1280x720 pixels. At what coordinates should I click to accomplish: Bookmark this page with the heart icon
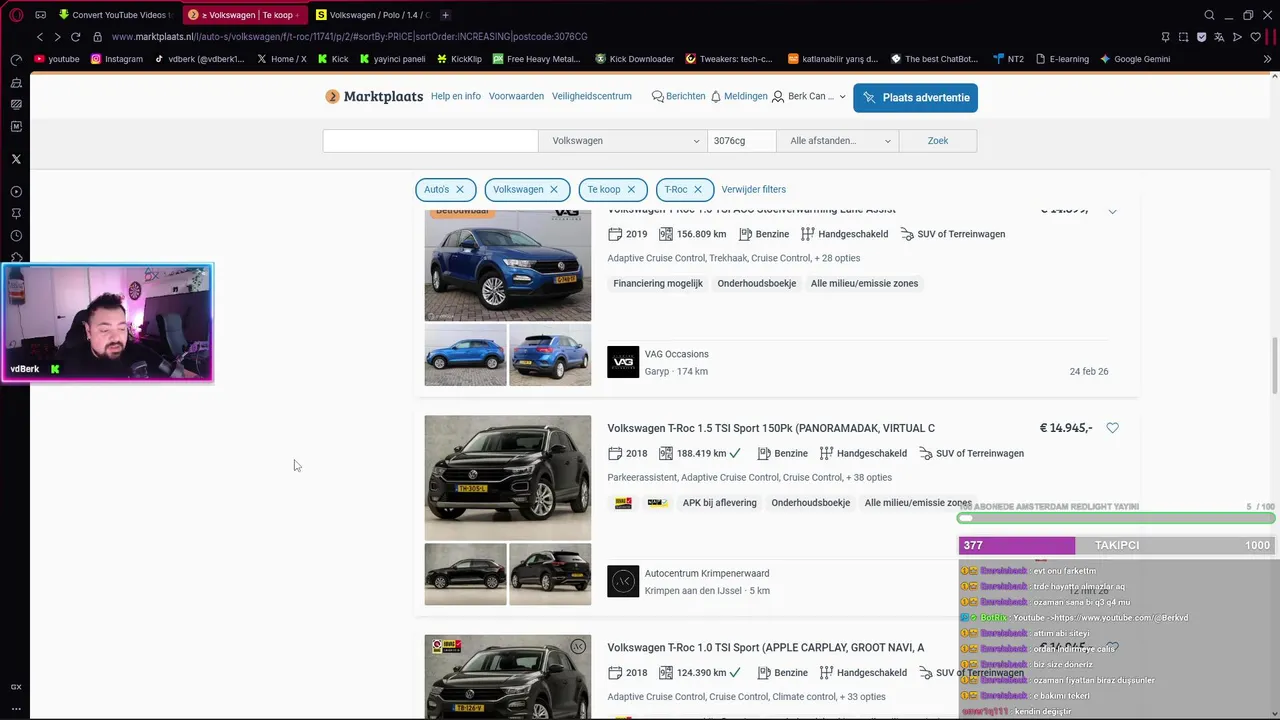coord(1255,37)
